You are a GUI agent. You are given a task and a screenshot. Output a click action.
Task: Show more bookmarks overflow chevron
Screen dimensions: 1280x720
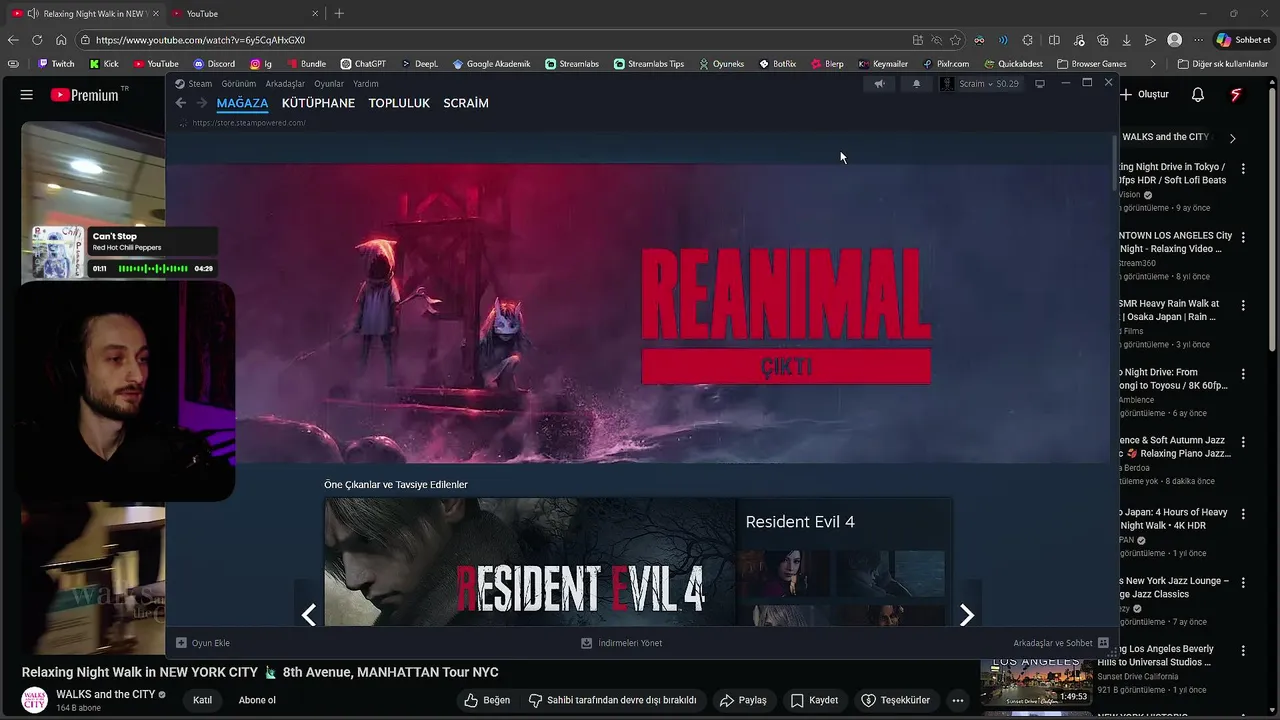click(1153, 64)
